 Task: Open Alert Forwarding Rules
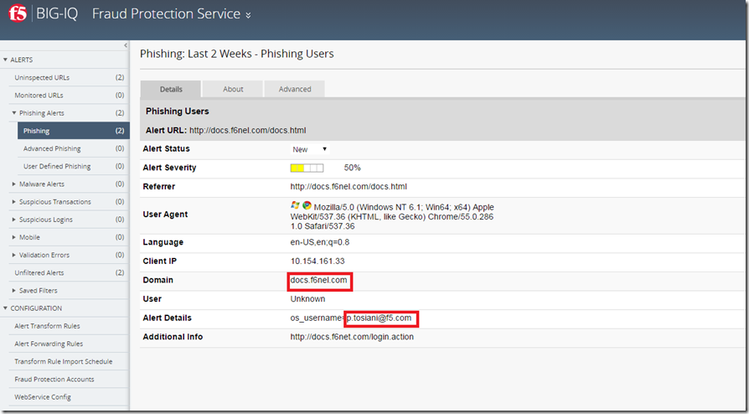point(49,344)
